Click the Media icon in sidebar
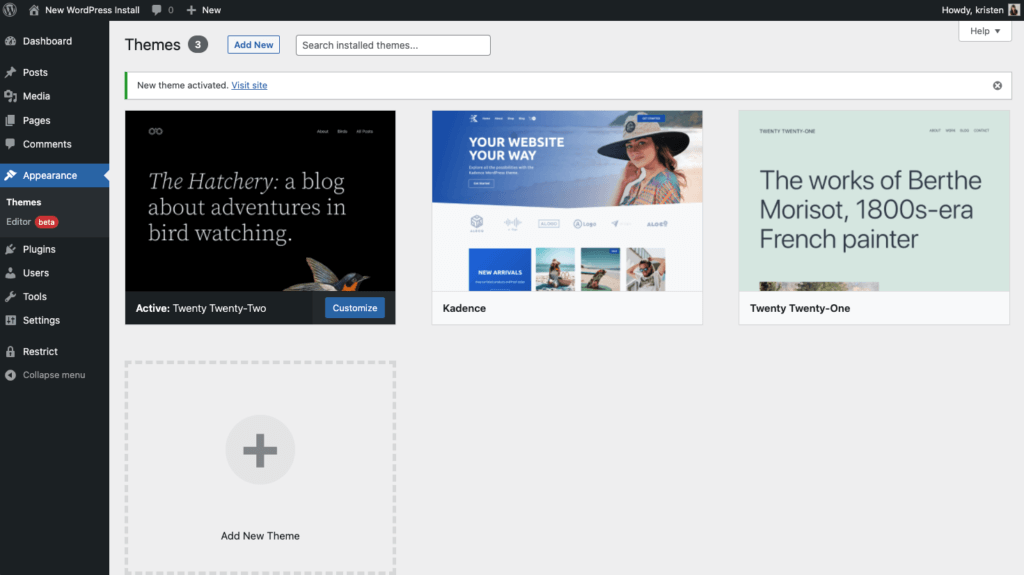 (10, 96)
